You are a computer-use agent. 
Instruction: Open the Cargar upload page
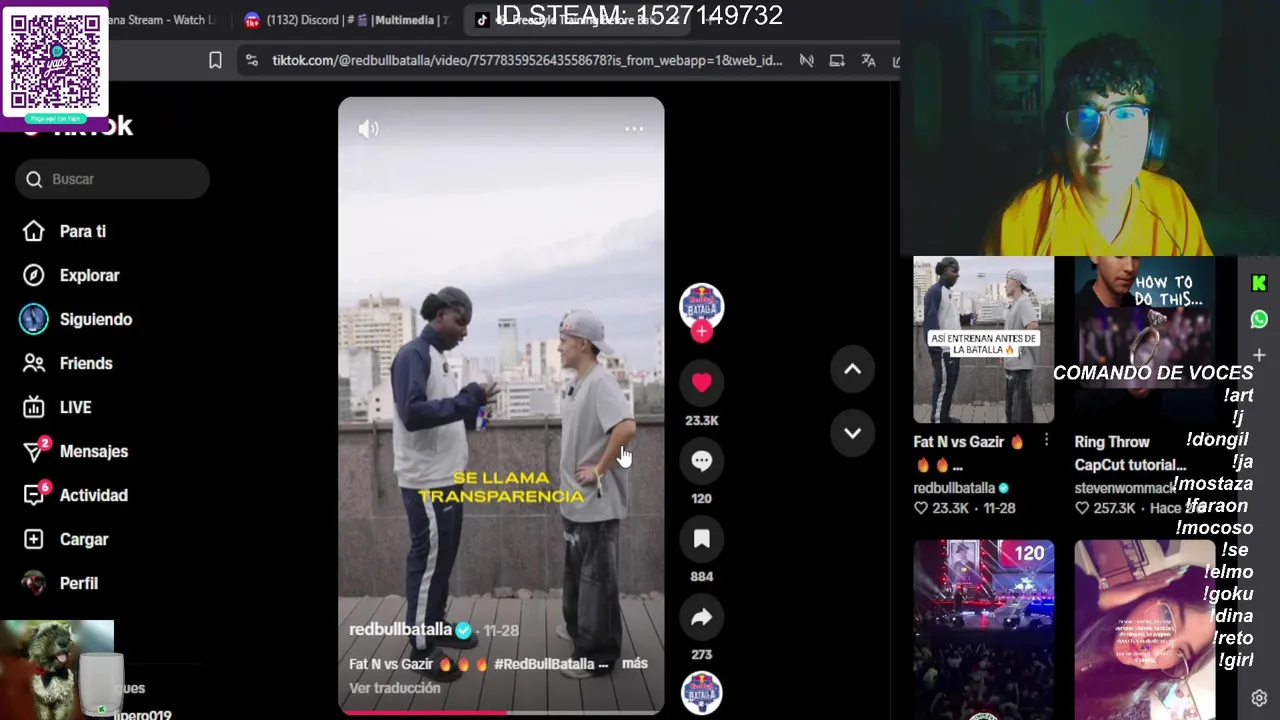coord(83,539)
